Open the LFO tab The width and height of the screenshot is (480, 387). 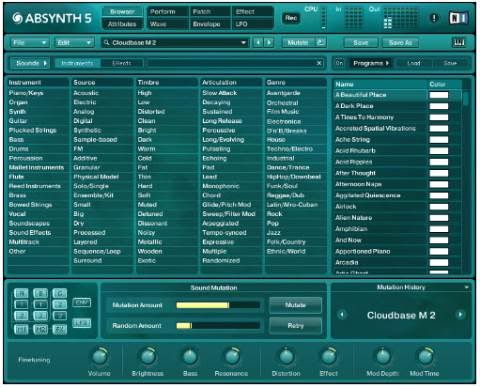coord(252,24)
